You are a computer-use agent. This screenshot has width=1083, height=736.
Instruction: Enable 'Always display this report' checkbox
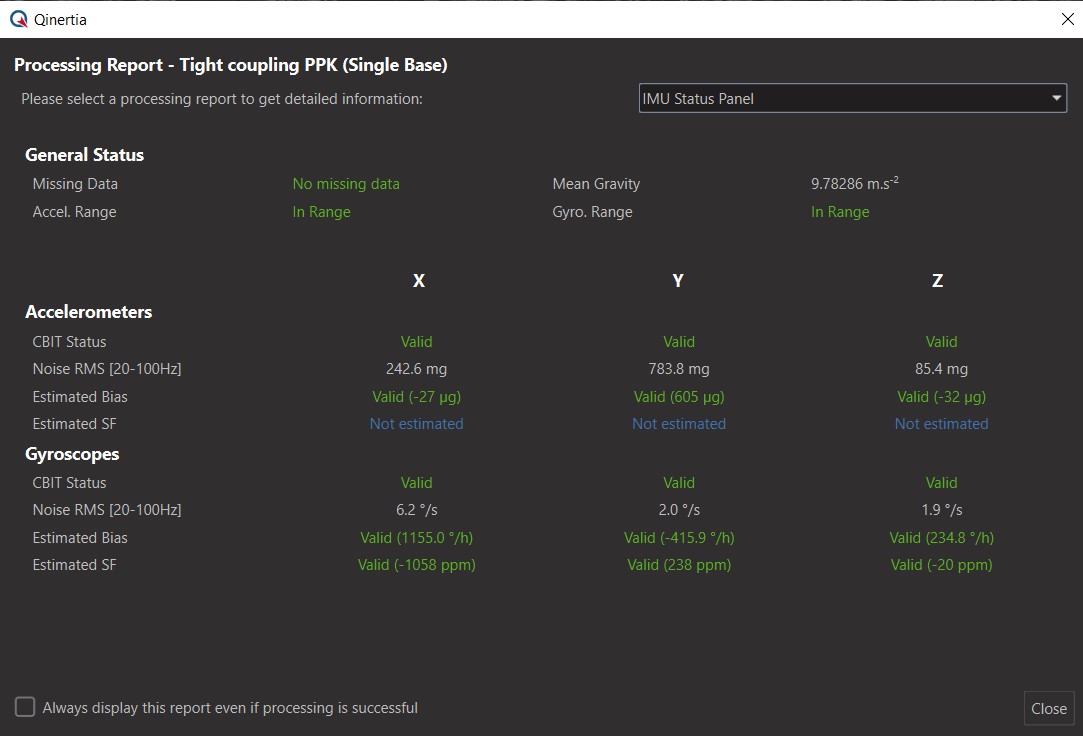(x=25, y=708)
